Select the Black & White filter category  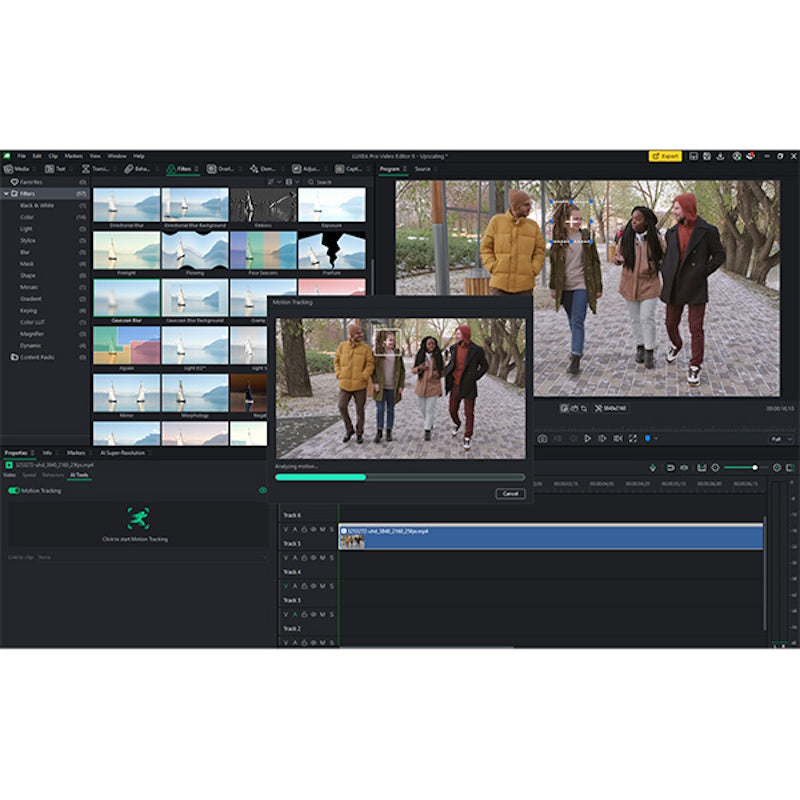(x=37, y=206)
